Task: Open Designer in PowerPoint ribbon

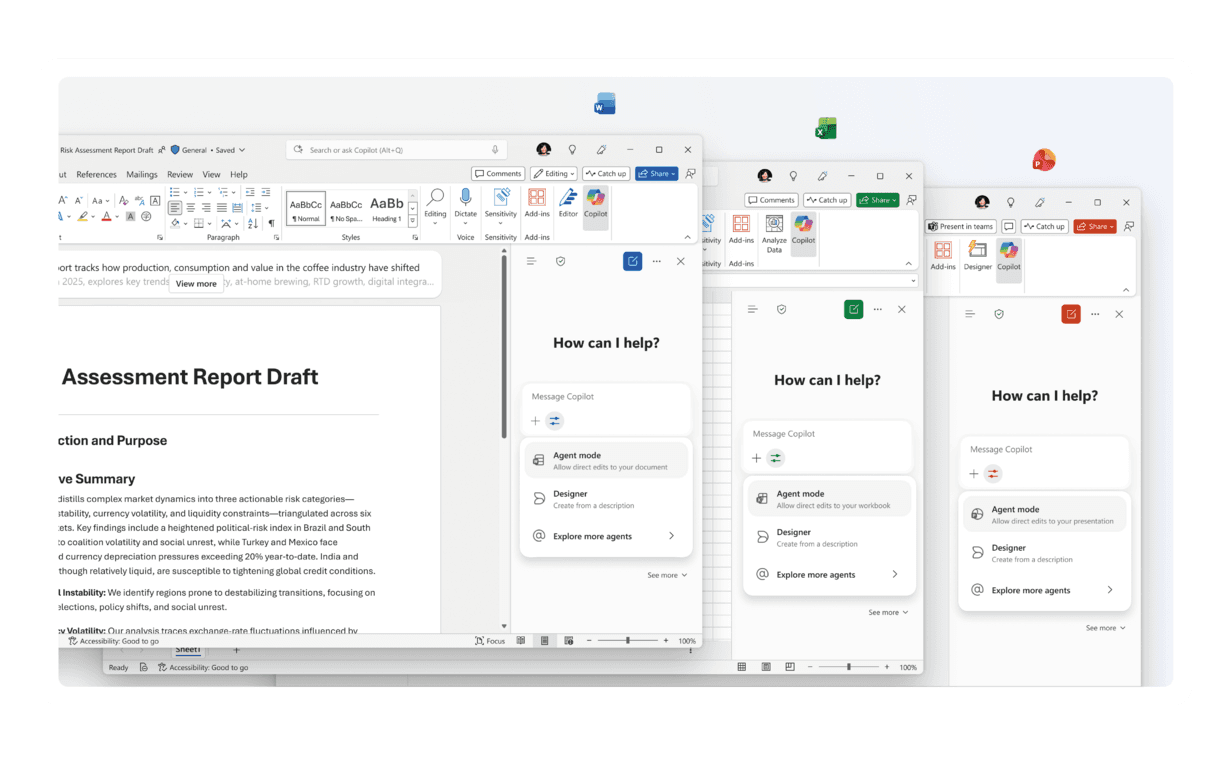Action: click(977, 250)
